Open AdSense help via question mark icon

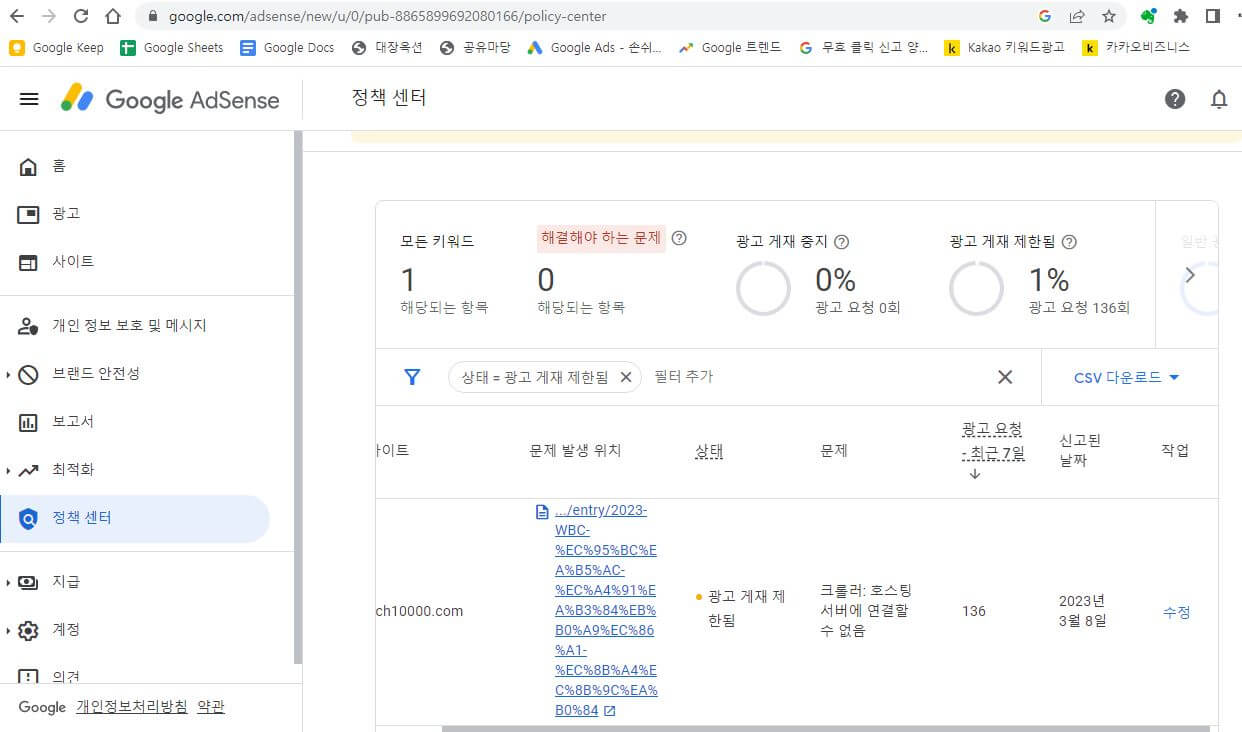[x=1175, y=99]
